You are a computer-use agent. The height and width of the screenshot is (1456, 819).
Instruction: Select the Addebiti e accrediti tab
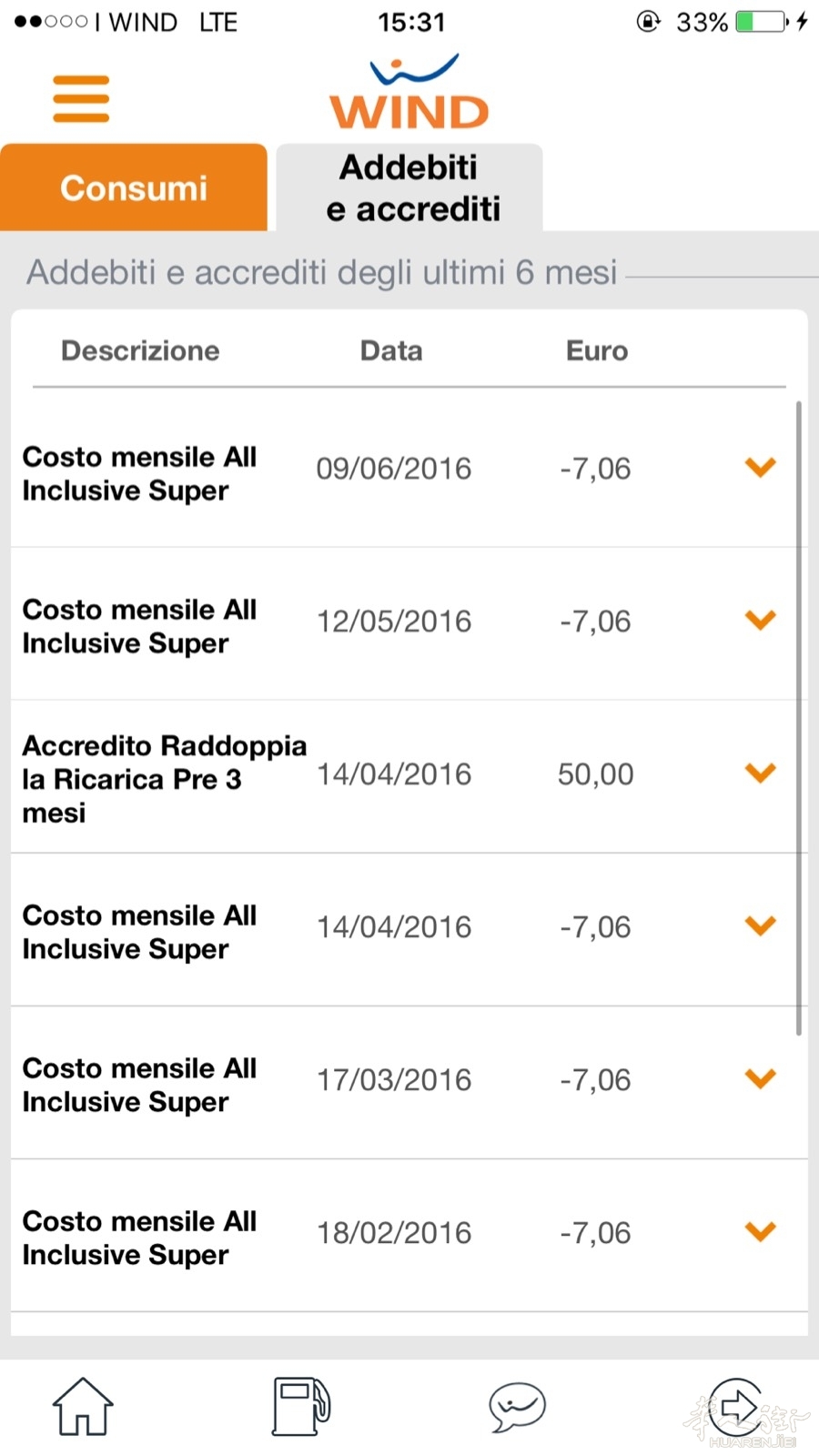(410, 187)
